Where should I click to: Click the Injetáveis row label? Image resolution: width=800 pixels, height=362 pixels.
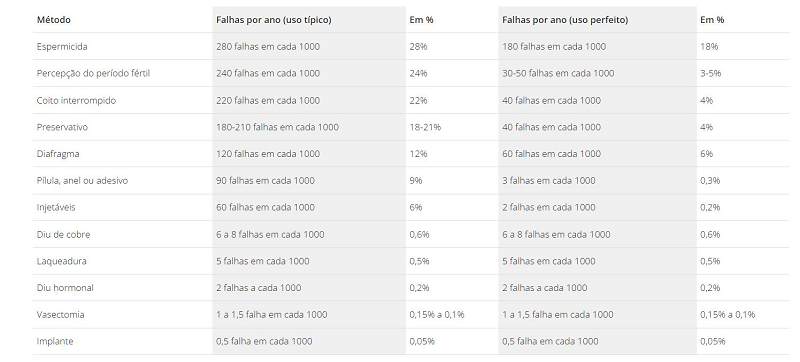click(56, 208)
